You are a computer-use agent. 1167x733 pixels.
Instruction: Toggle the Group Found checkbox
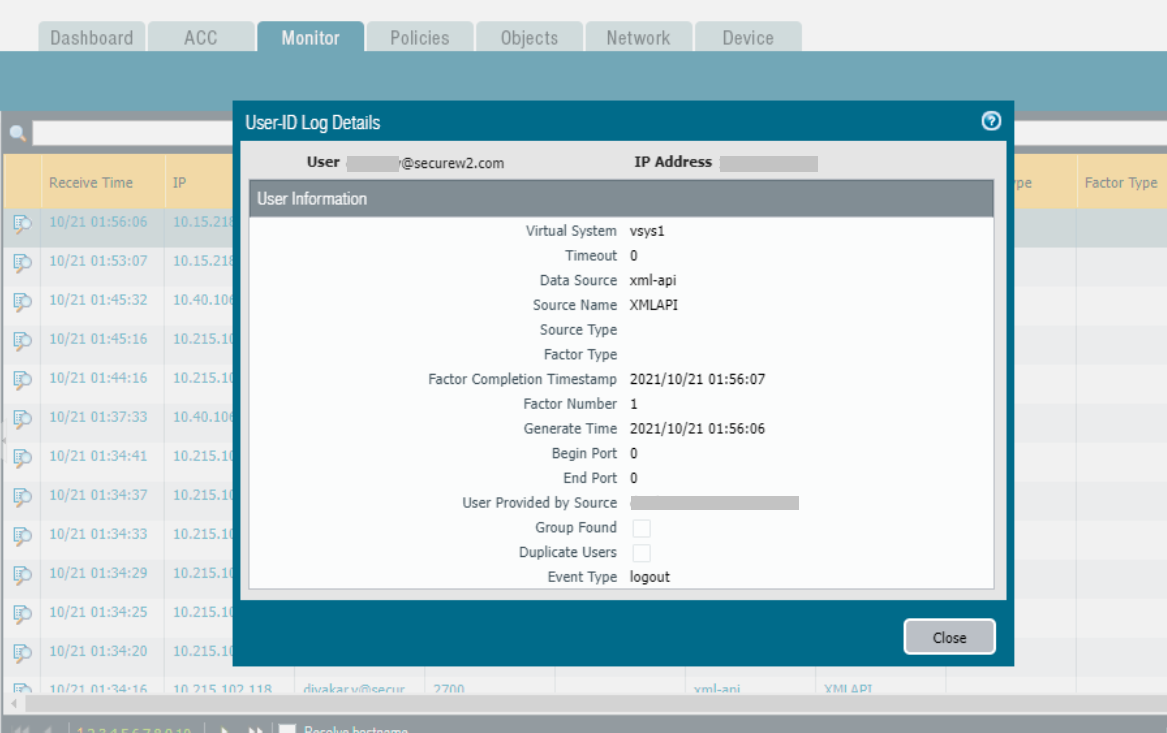(x=641, y=528)
